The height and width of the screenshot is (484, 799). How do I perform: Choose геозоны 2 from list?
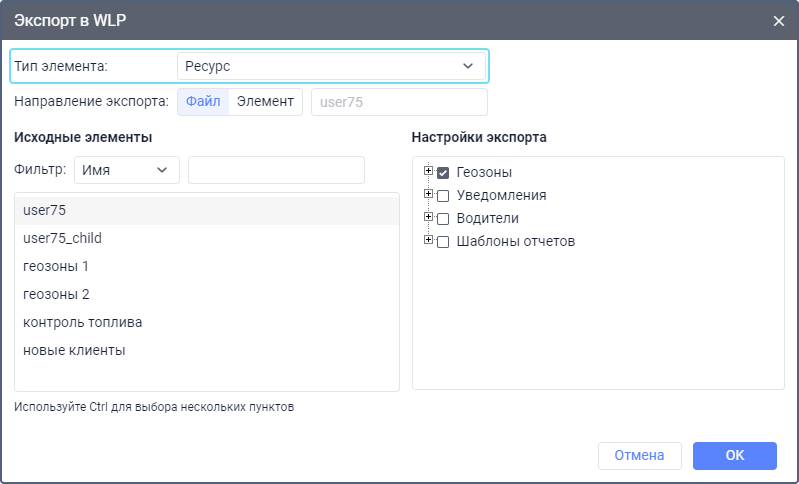(x=206, y=294)
